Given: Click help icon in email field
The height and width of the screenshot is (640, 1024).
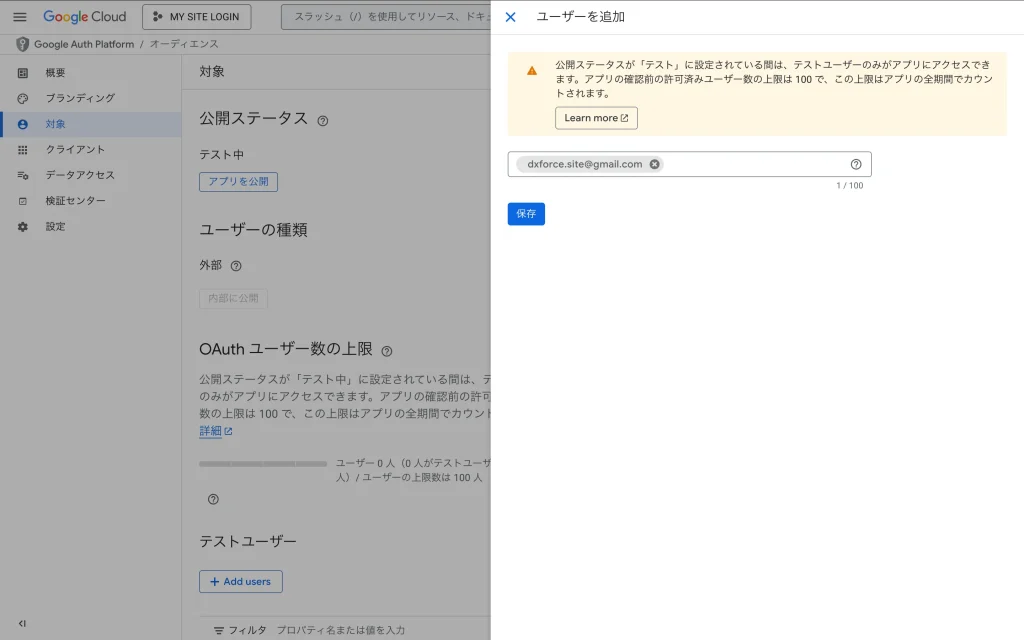Looking at the screenshot, I should 856,164.
